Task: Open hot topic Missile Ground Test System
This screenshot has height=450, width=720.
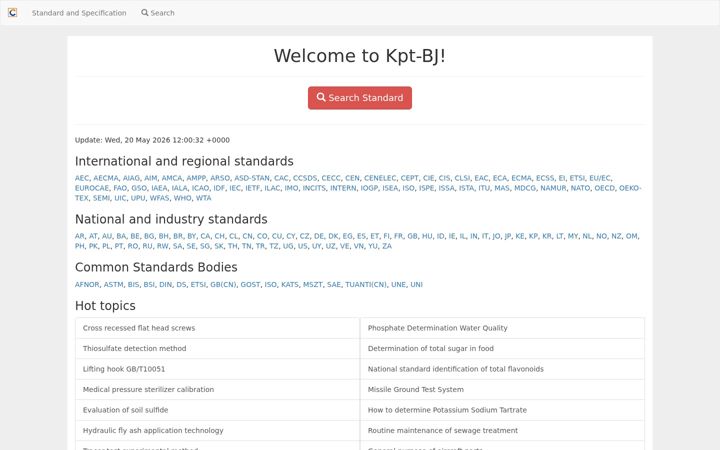Action: (x=416, y=389)
